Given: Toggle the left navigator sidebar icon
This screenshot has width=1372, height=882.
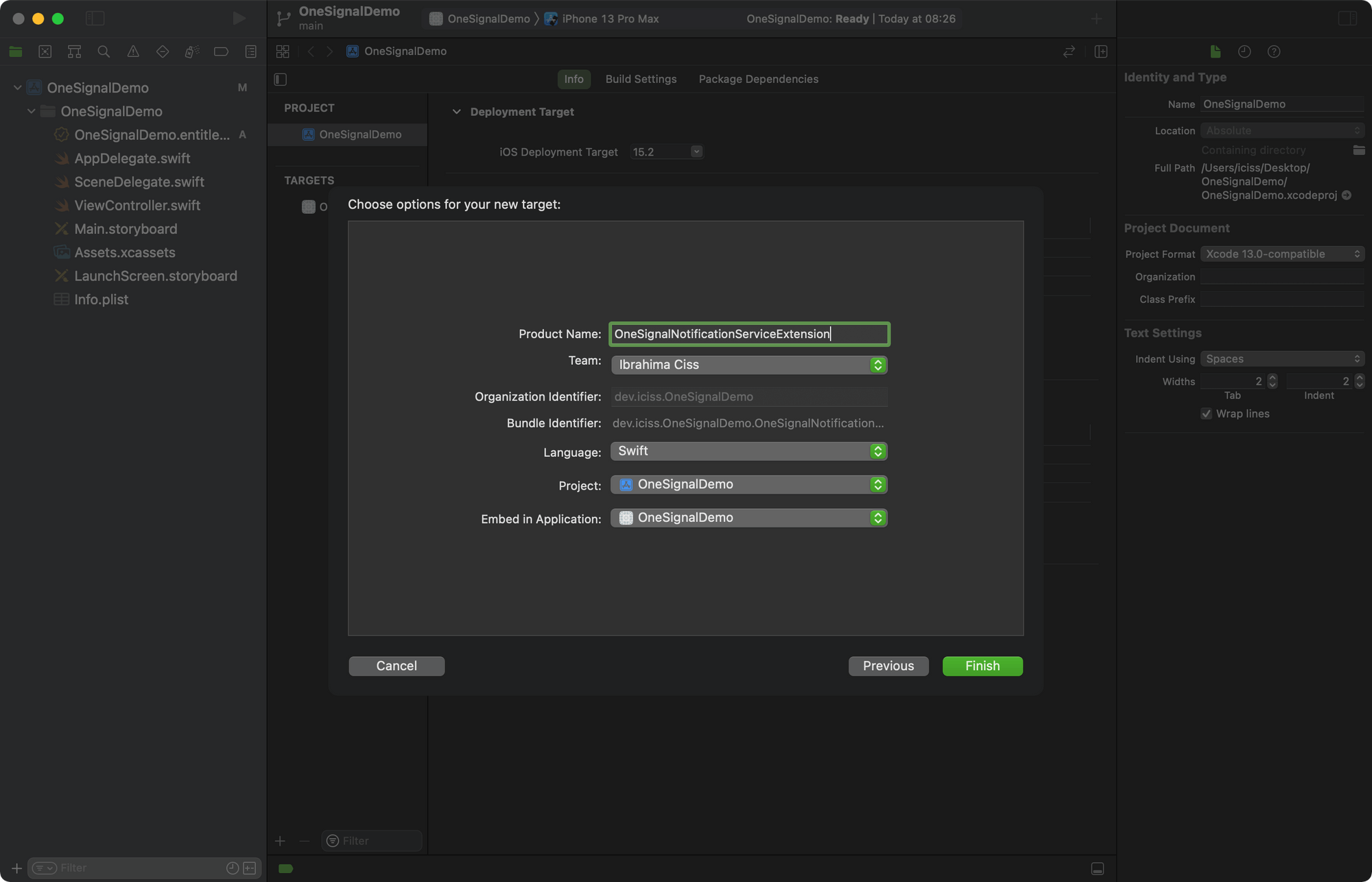Looking at the screenshot, I should click(x=95, y=19).
